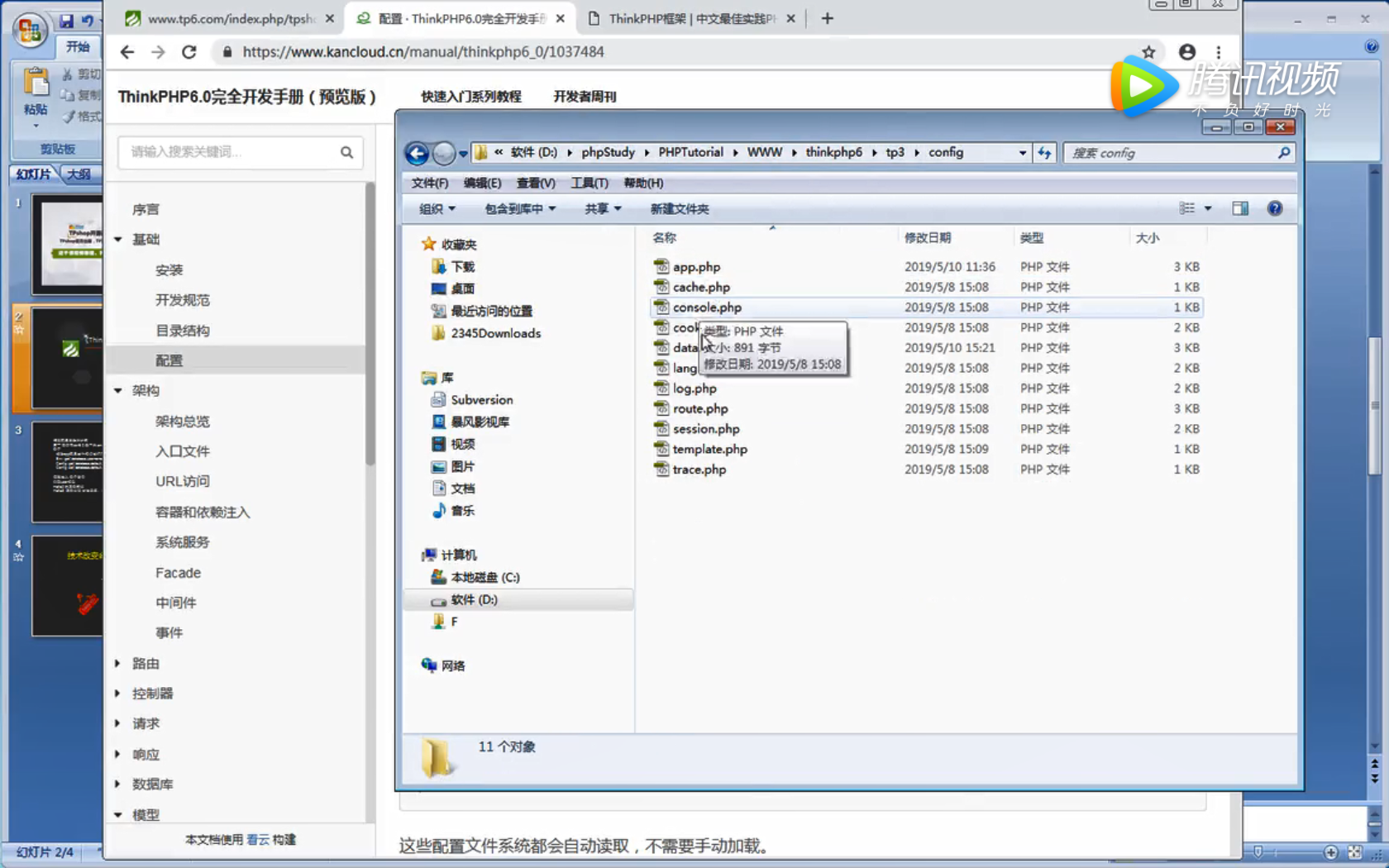Screen dimensions: 1389x868
Task: Open the 开发者周刊 link
Action: click(585, 97)
